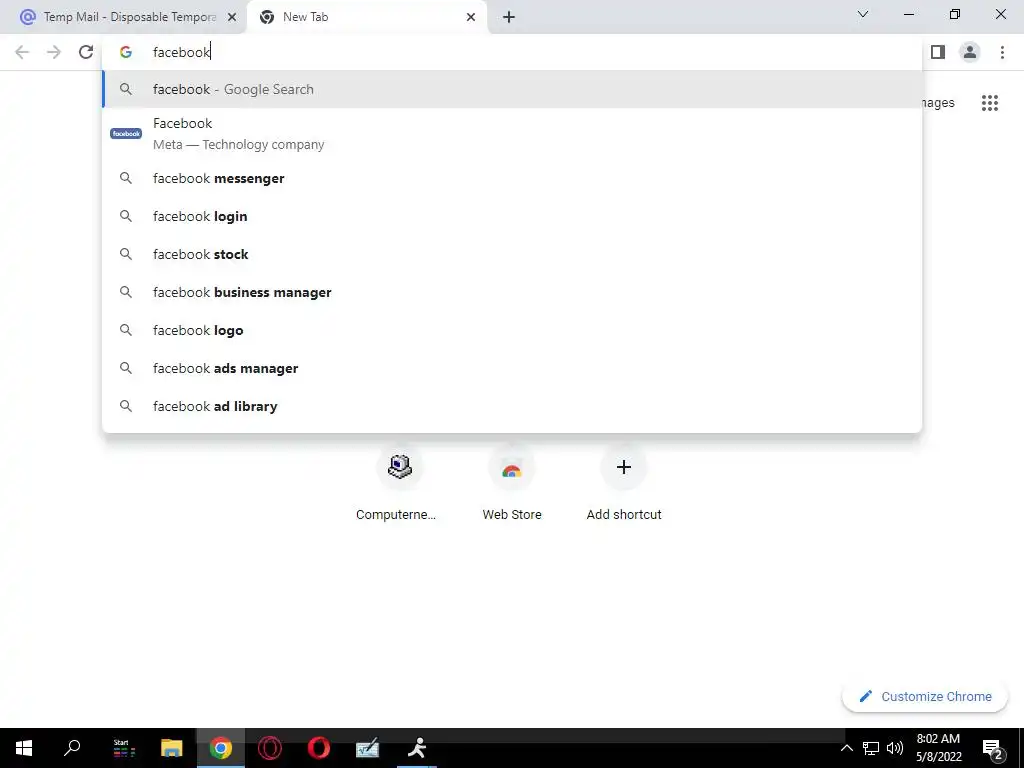Select the facebook business manager suggestion
Screen dimensions: 1024x768
(512, 292)
